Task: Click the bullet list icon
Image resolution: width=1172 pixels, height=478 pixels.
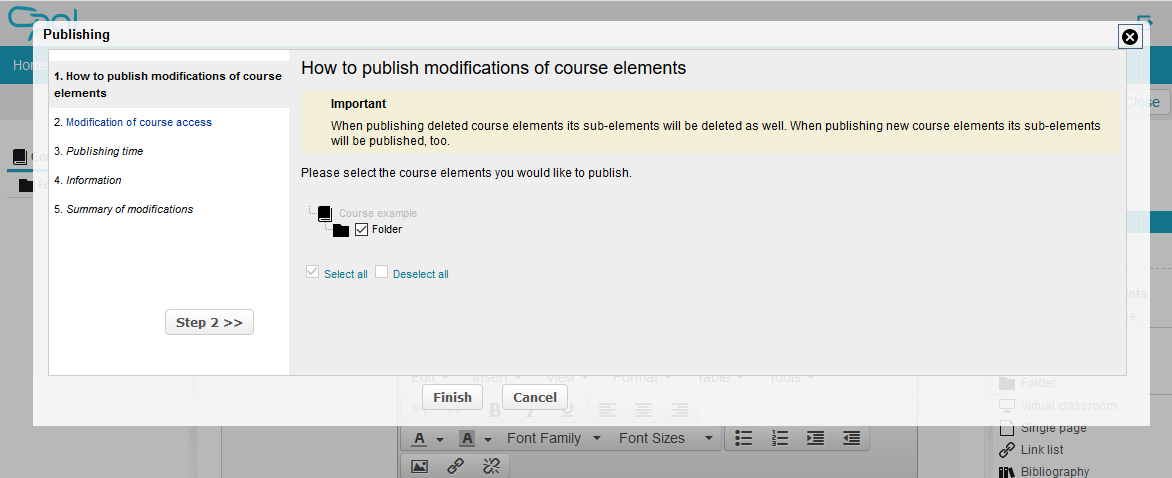Action: click(743, 438)
